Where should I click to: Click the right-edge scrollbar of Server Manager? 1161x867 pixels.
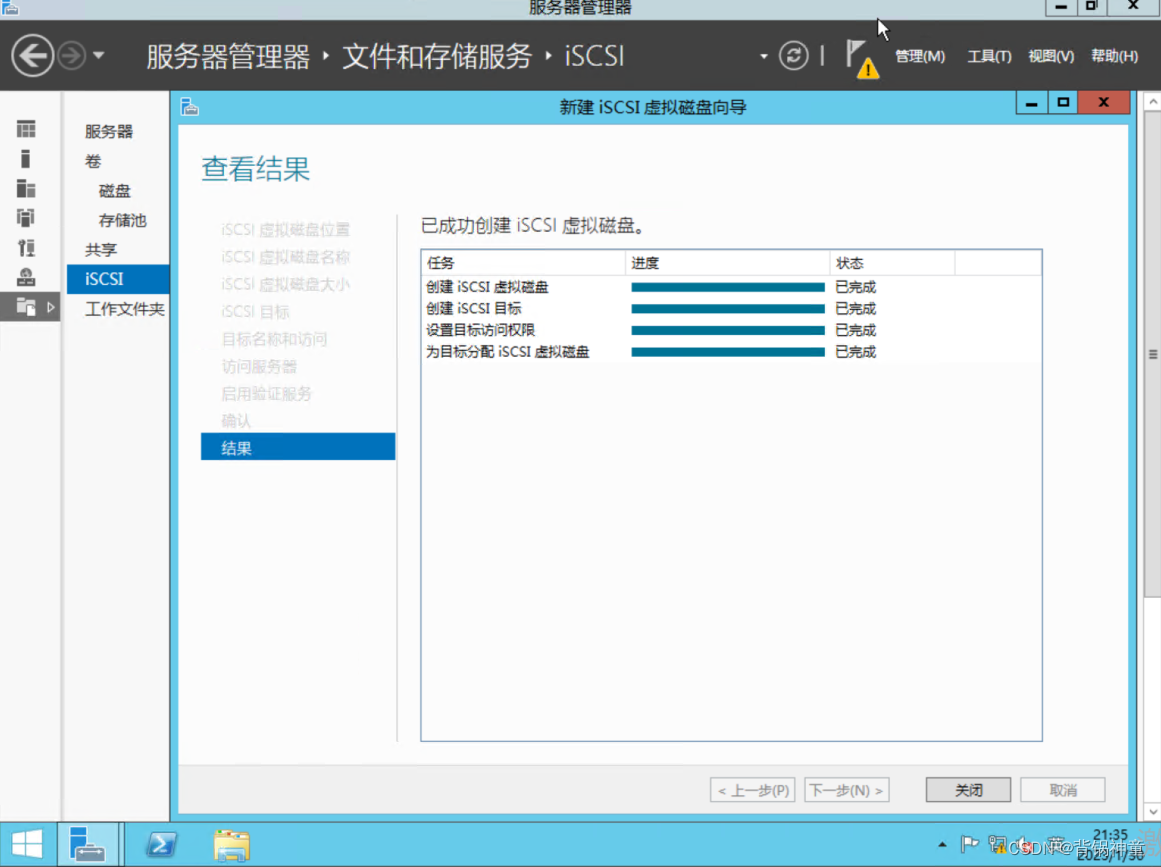tap(1152, 353)
